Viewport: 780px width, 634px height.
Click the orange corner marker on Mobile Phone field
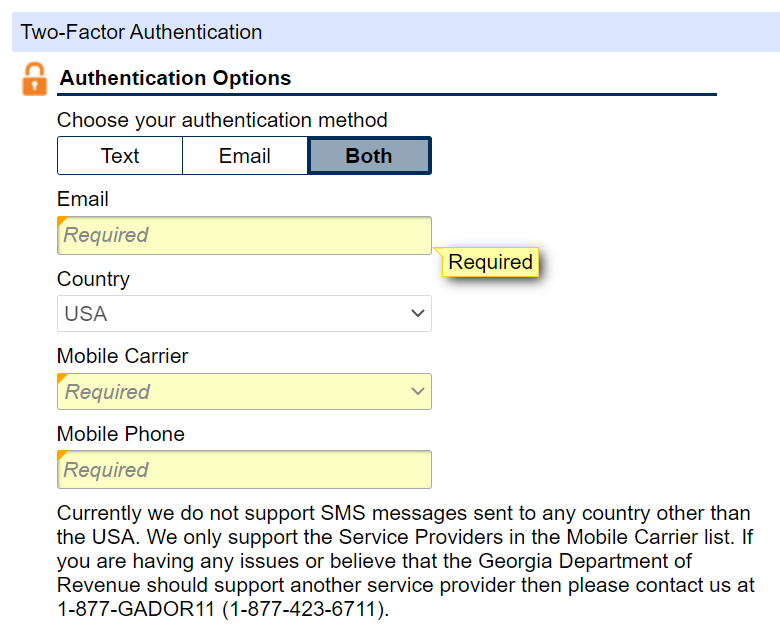tap(61, 454)
